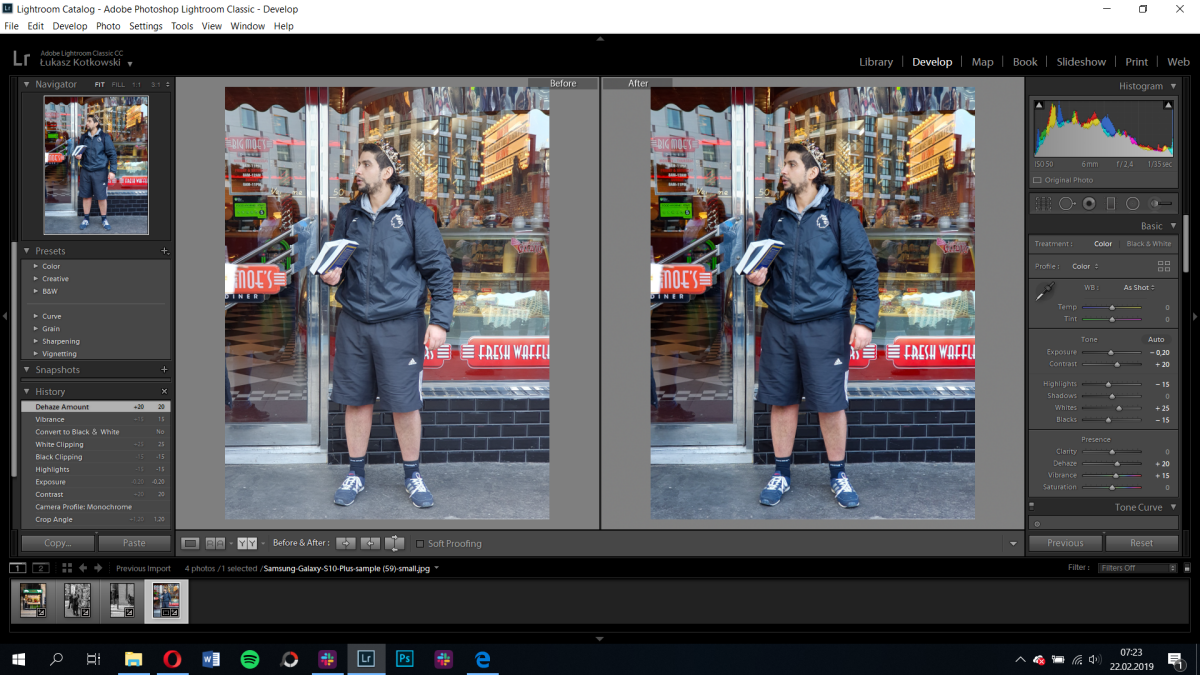1200x675 pixels.
Task: Toggle the Original Photo checkbox in Histogram
Action: [1037, 180]
